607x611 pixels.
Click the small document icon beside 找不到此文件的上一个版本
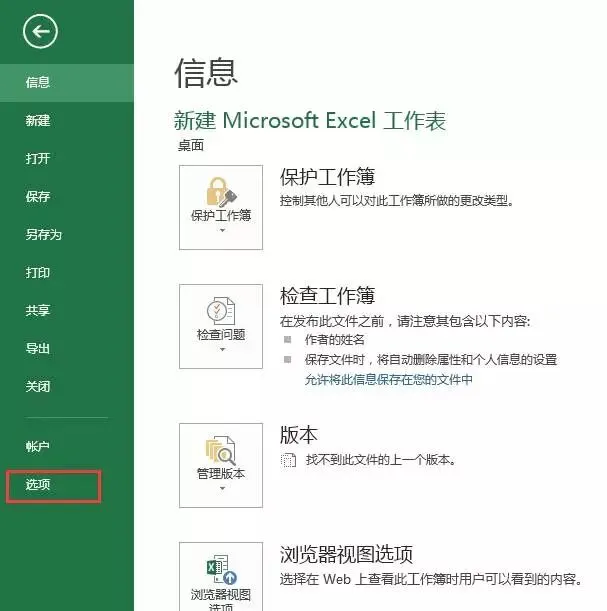click(x=288, y=460)
